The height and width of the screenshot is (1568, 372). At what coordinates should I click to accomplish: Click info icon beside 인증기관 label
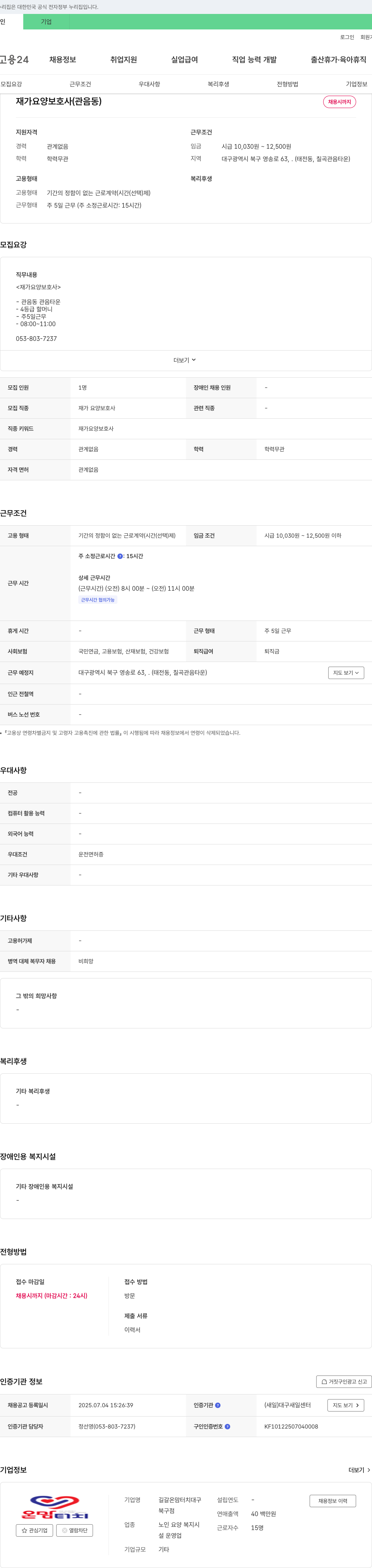pos(217,1405)
